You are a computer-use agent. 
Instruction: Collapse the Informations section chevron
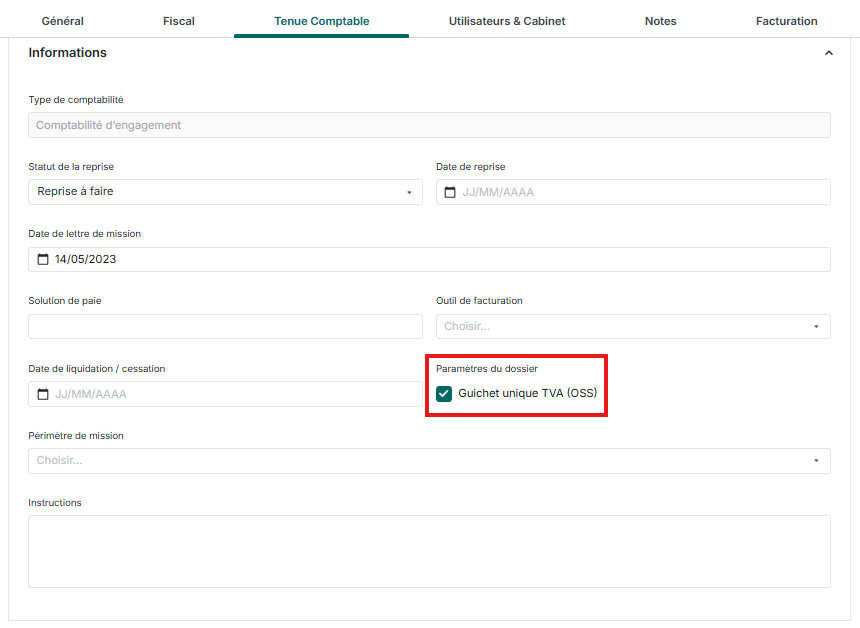click(x=828, y=53)
